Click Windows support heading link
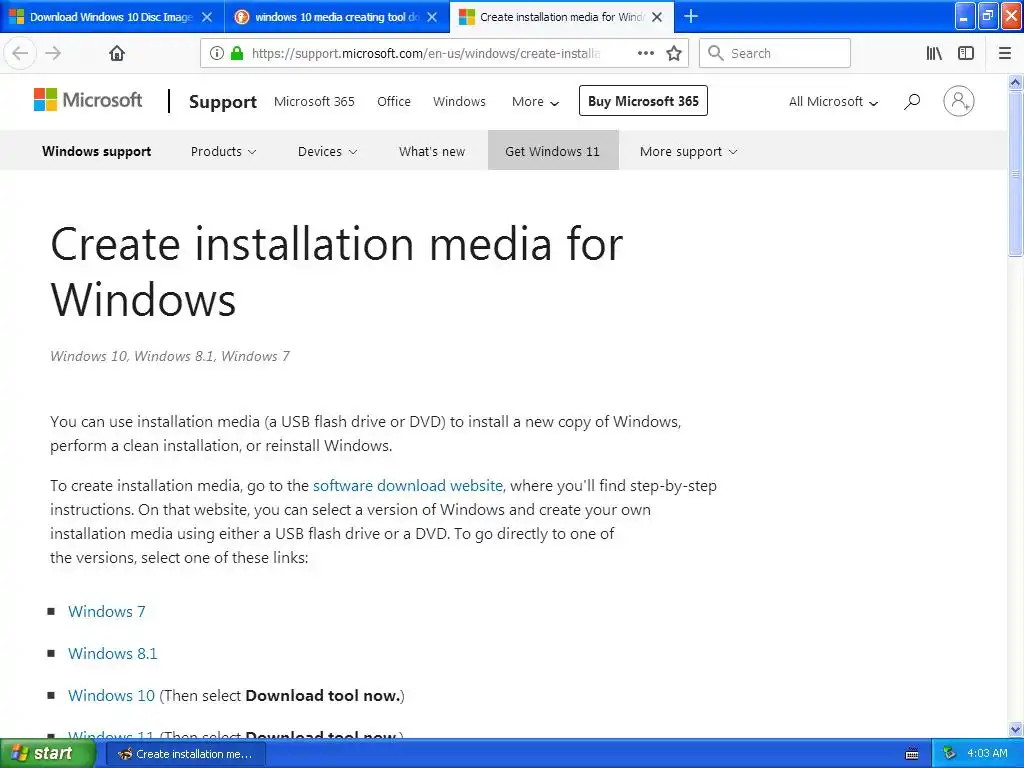The image size is (1024, 768). coord(97,152)
